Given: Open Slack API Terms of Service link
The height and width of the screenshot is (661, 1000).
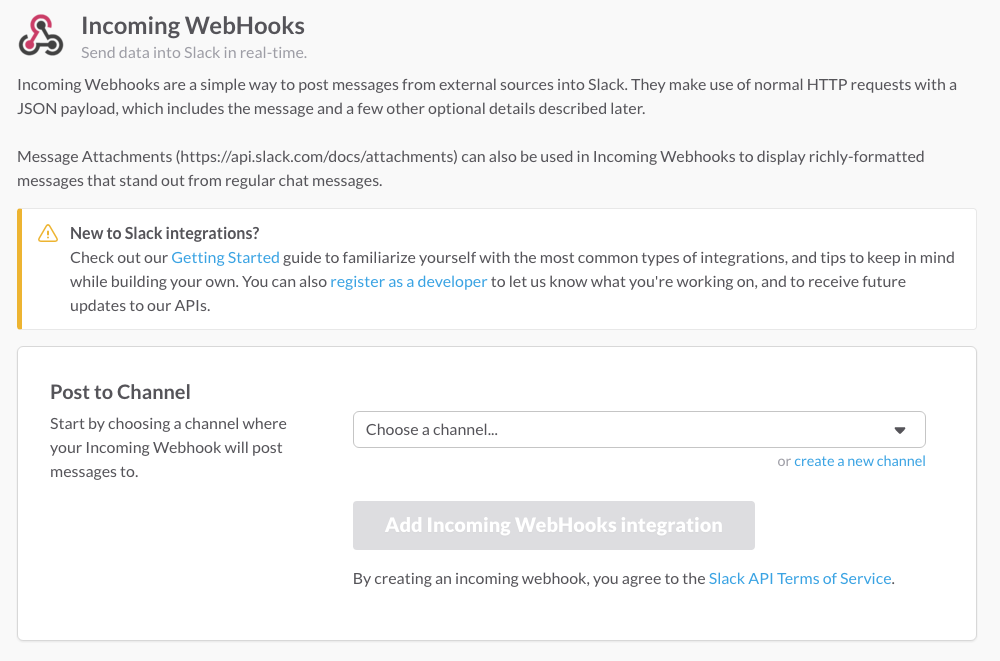Looking at the screenshot, I should tap(800, 578).
